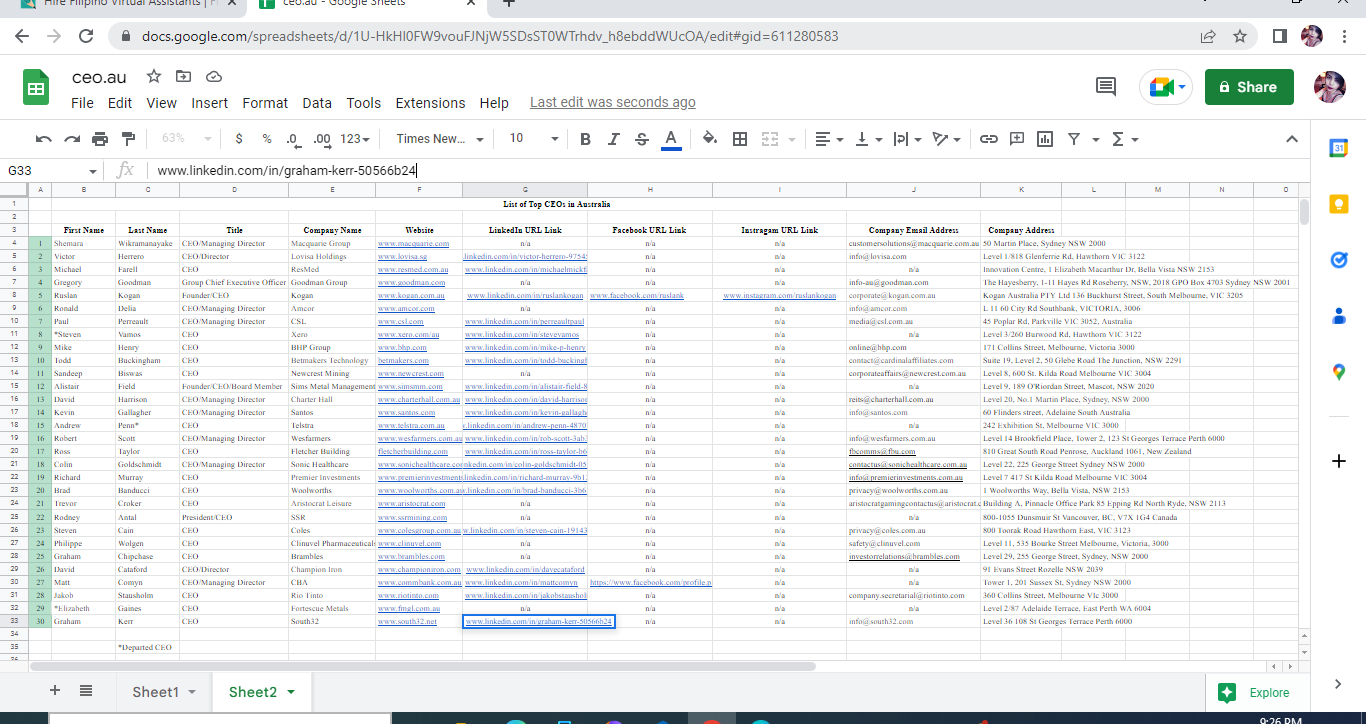Open the Borders tool

pos(740,139)
